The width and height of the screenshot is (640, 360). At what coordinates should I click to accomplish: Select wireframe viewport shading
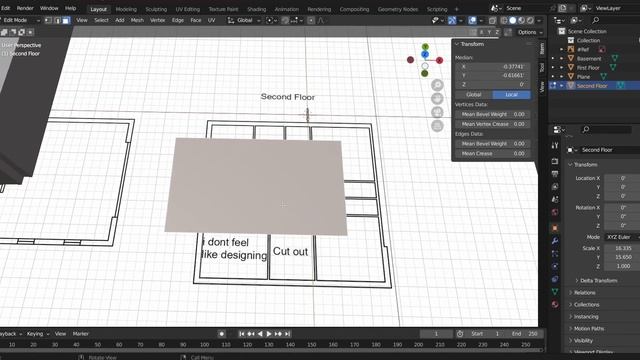point(504,20)
